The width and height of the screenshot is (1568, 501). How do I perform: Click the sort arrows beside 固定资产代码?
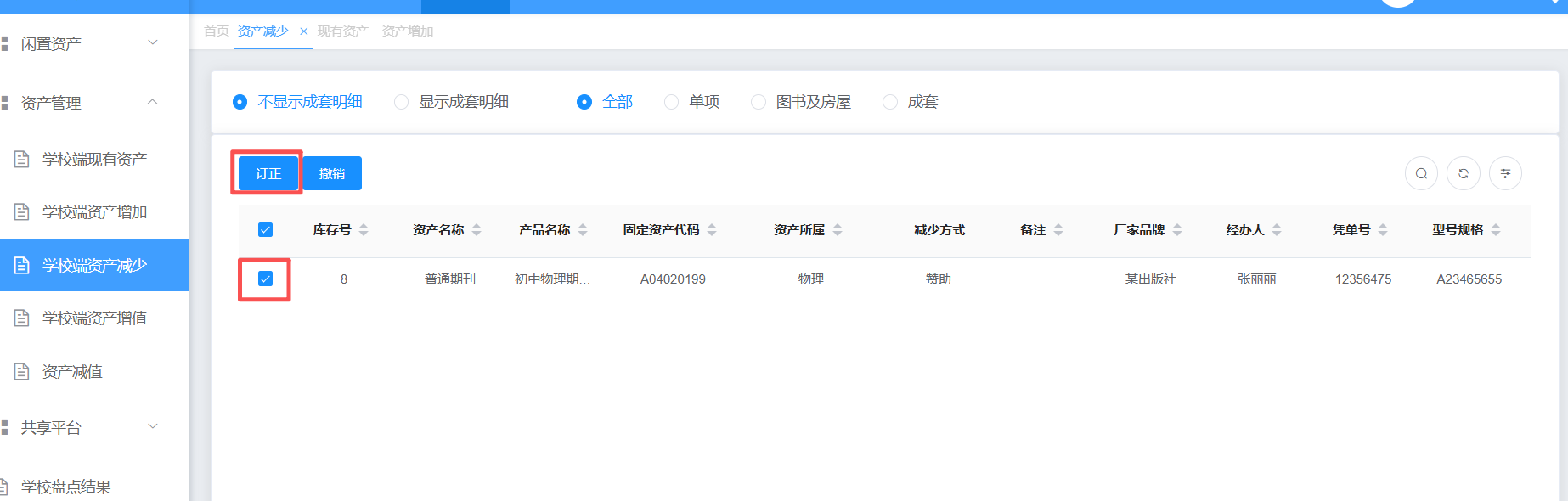pos(712,229)
